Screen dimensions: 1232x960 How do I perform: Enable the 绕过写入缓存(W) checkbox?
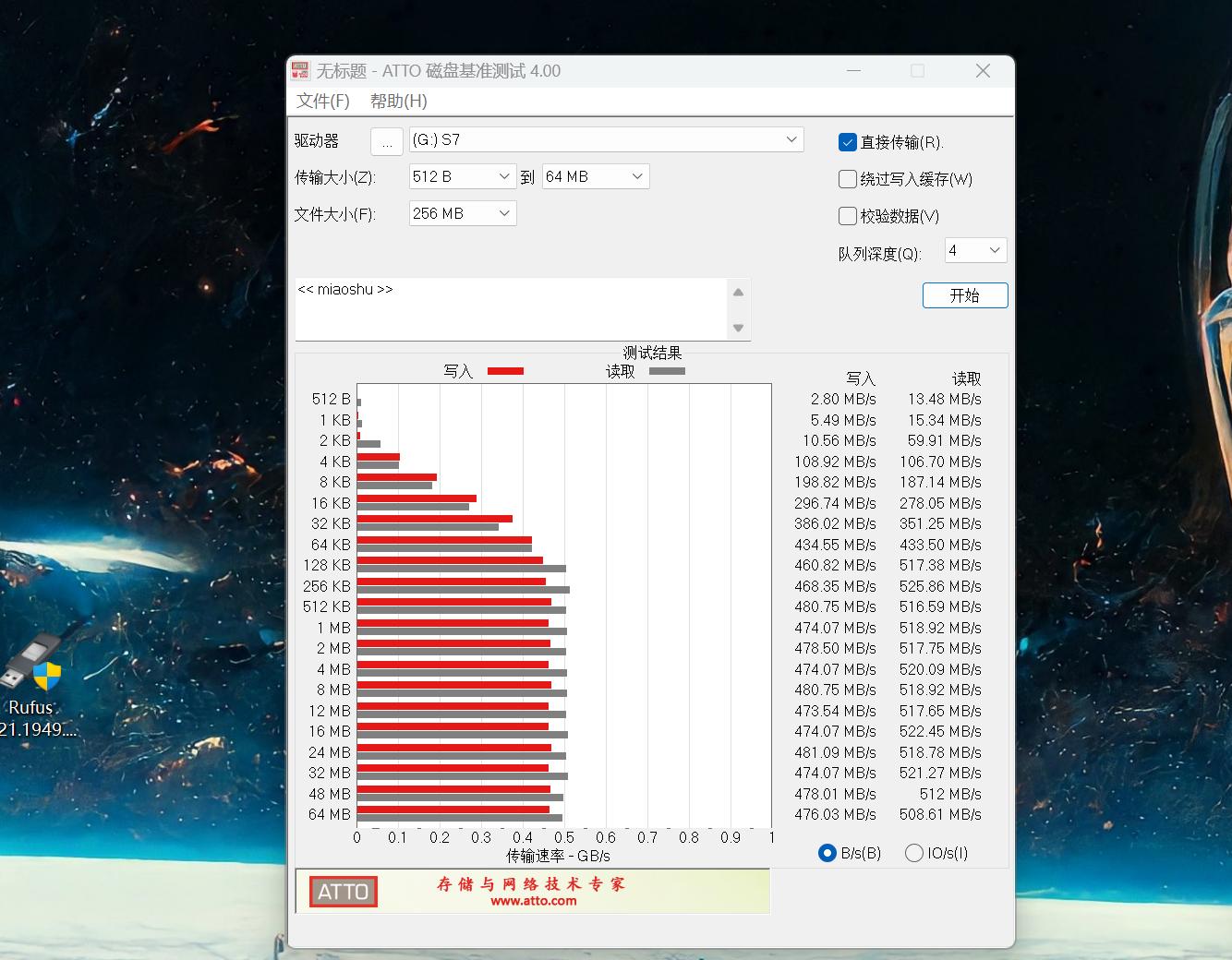click(847, 179)
